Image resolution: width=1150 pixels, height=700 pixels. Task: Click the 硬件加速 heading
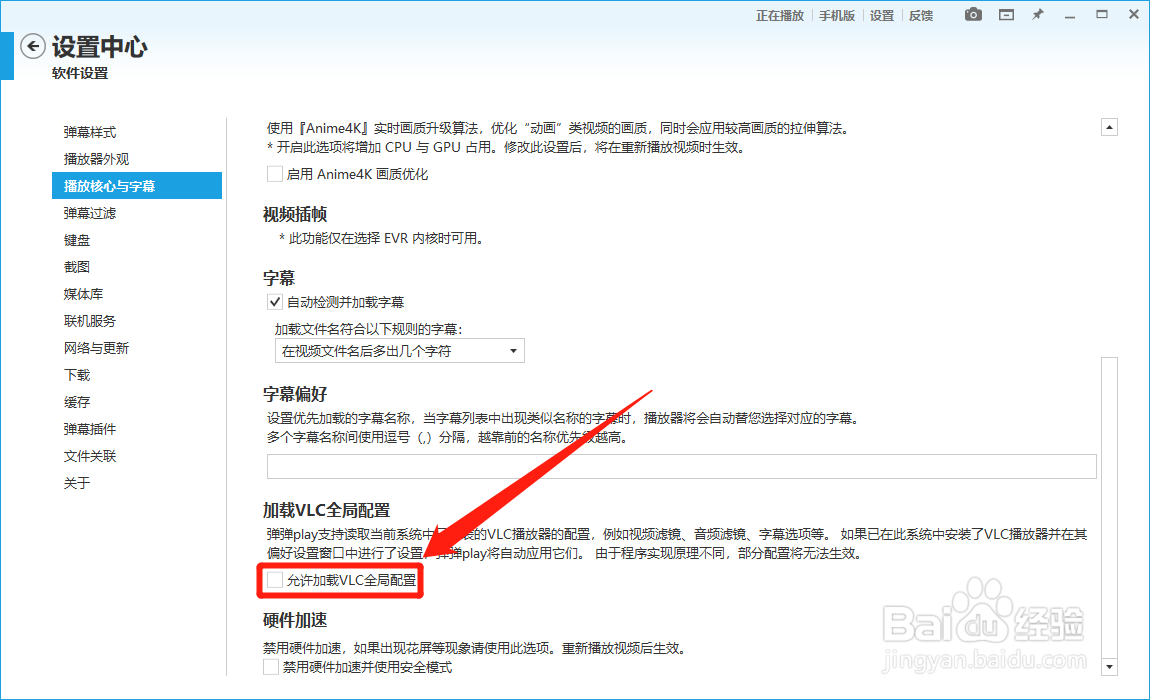point(295,620)
